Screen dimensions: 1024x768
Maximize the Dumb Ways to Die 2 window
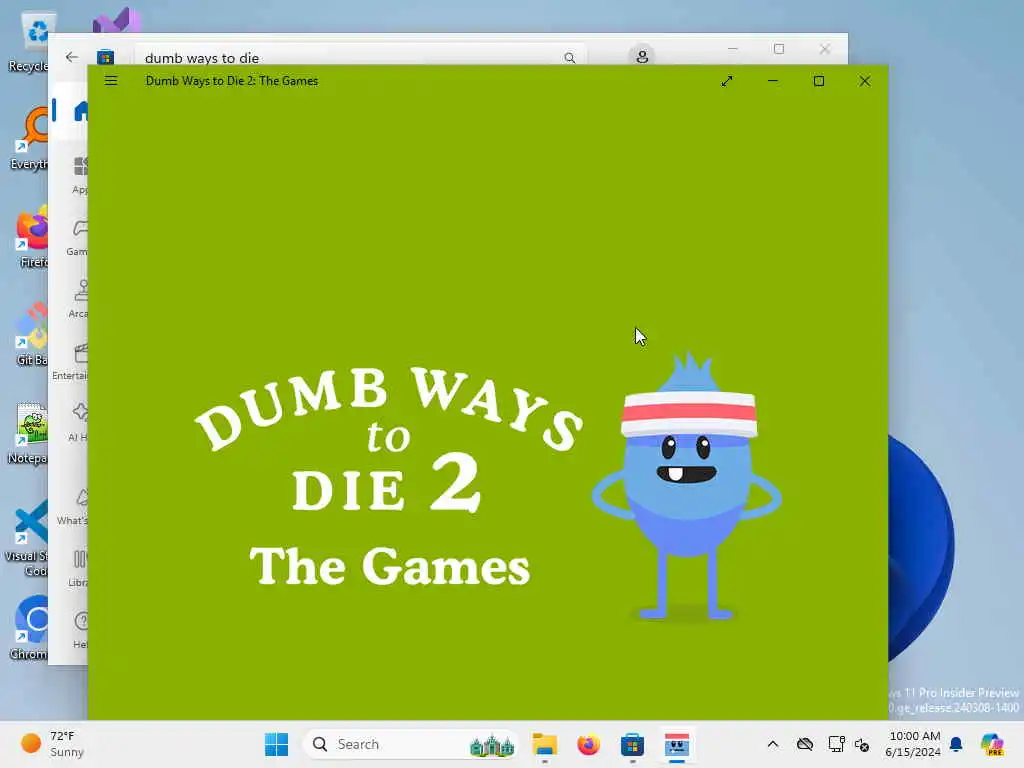coord(819,81)
